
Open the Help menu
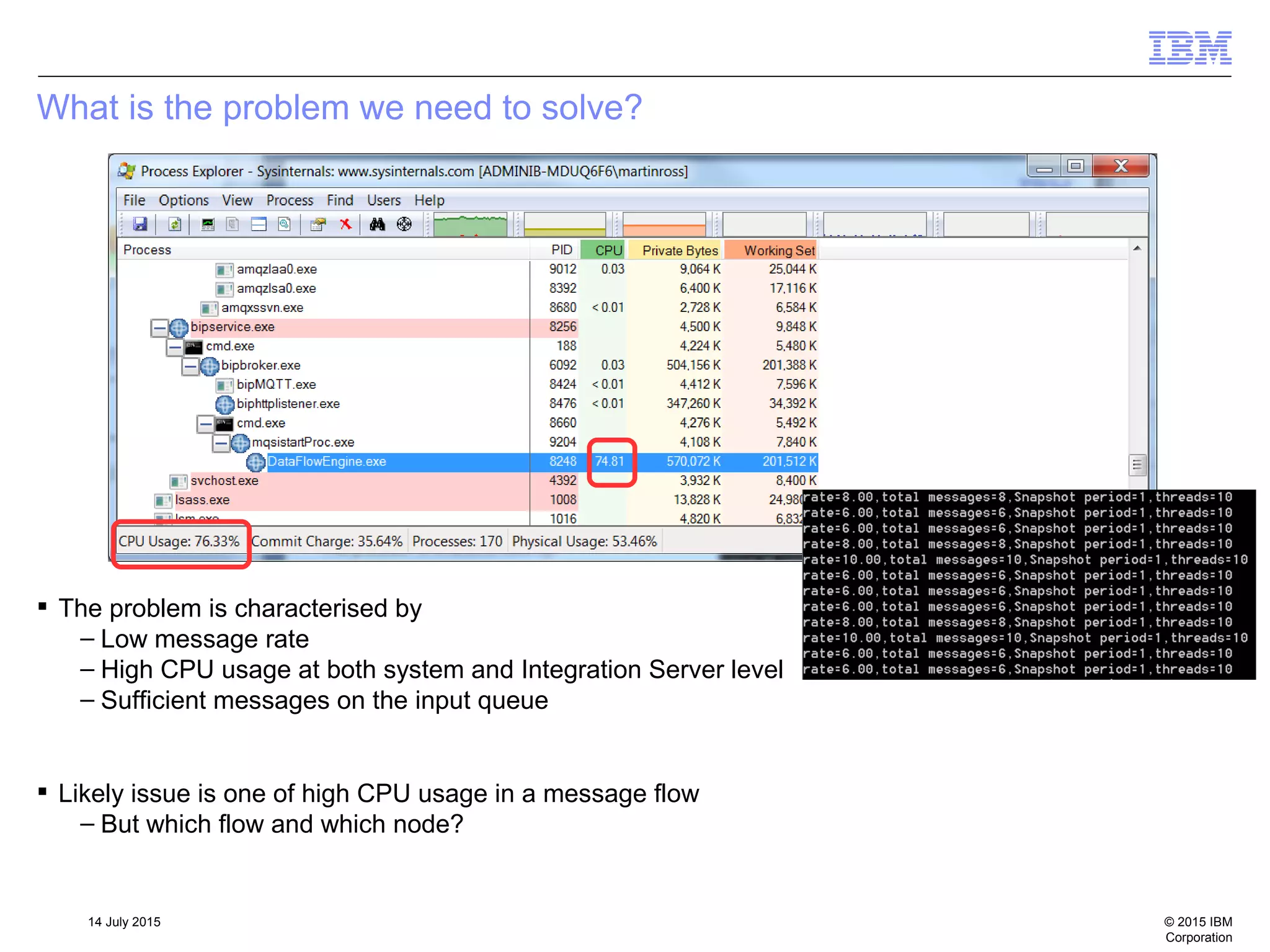429,200
